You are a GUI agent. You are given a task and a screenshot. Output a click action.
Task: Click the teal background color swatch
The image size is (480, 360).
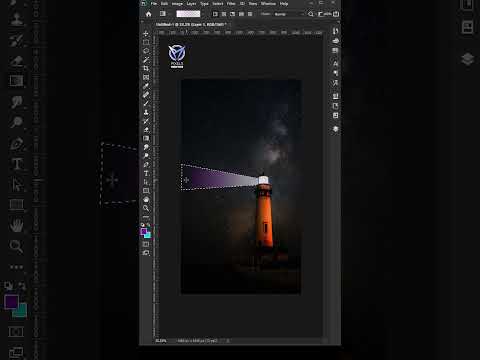pyautogui.click(x=148, y=235)
